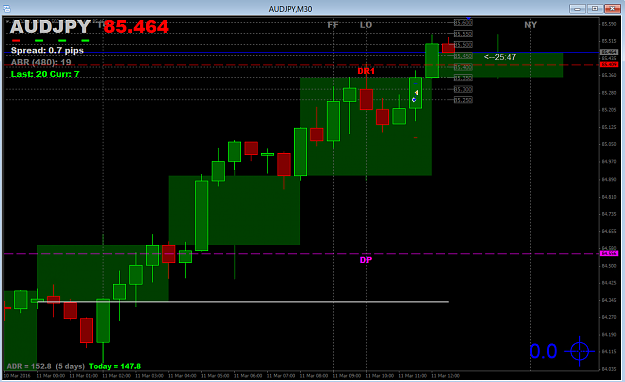Select the 'Spread: 0.7 pips' label

click(47, 51)
